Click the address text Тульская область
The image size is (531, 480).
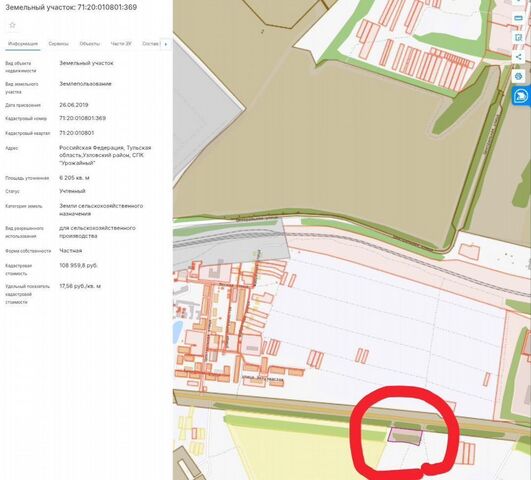tap(105, 151)
